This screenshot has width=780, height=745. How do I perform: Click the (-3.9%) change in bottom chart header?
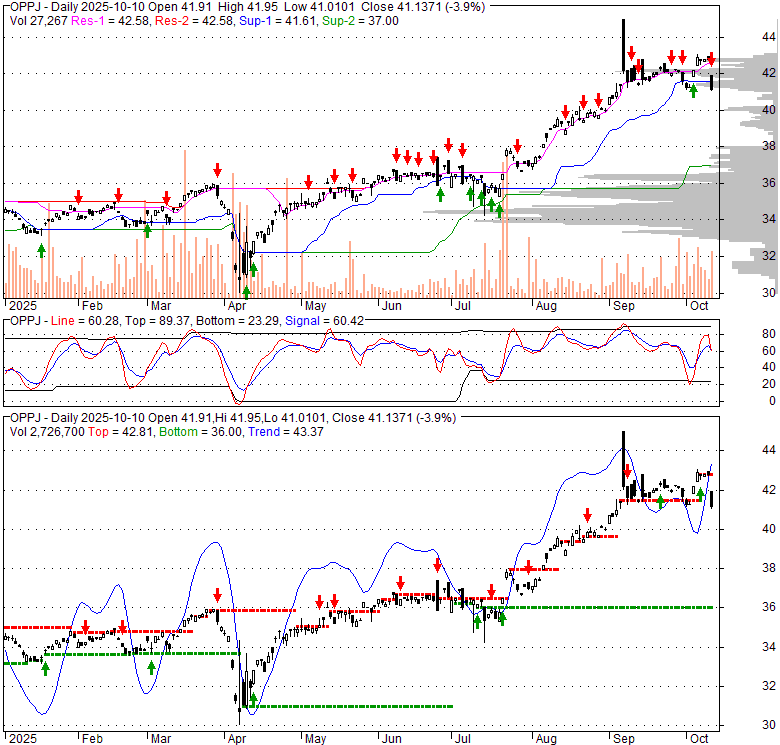[436, 418]
